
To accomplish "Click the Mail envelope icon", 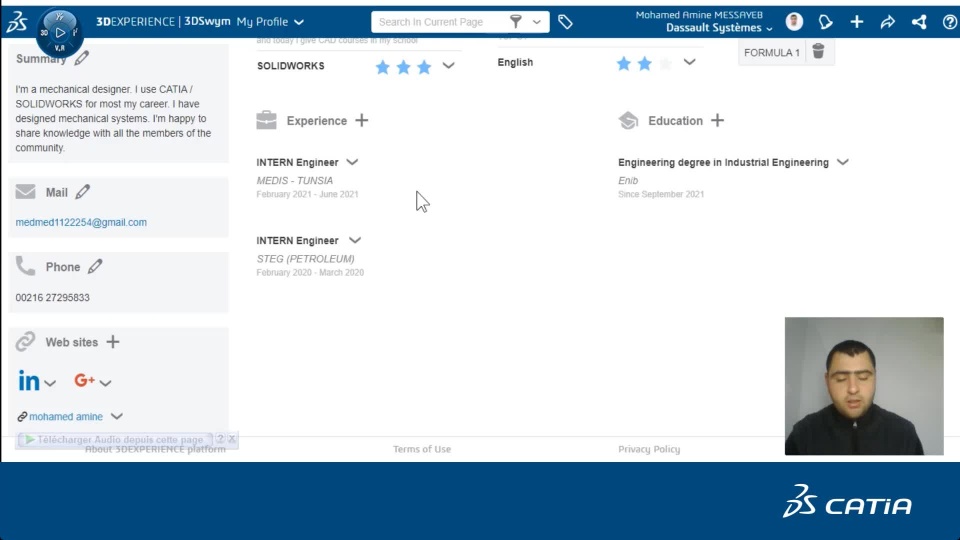I will point(26,192).
